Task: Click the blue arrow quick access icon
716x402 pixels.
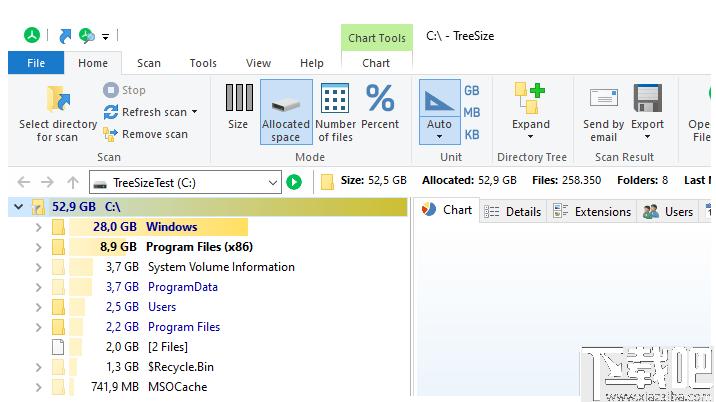Action: coord(65,36)
